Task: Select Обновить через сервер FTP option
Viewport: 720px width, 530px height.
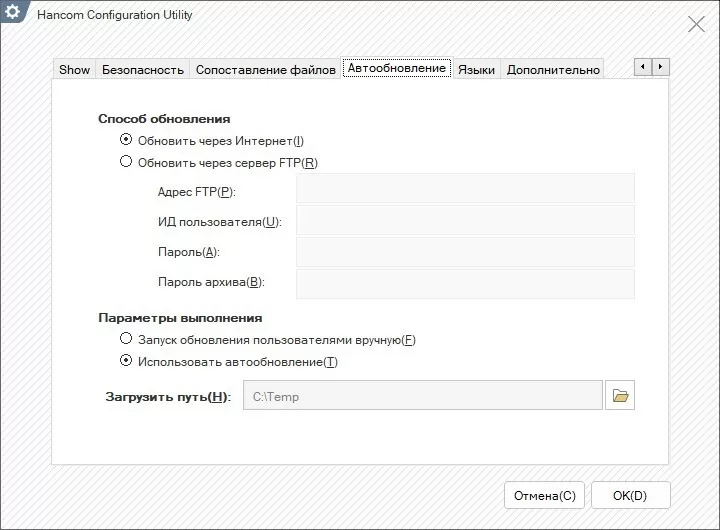Action: 126,162
